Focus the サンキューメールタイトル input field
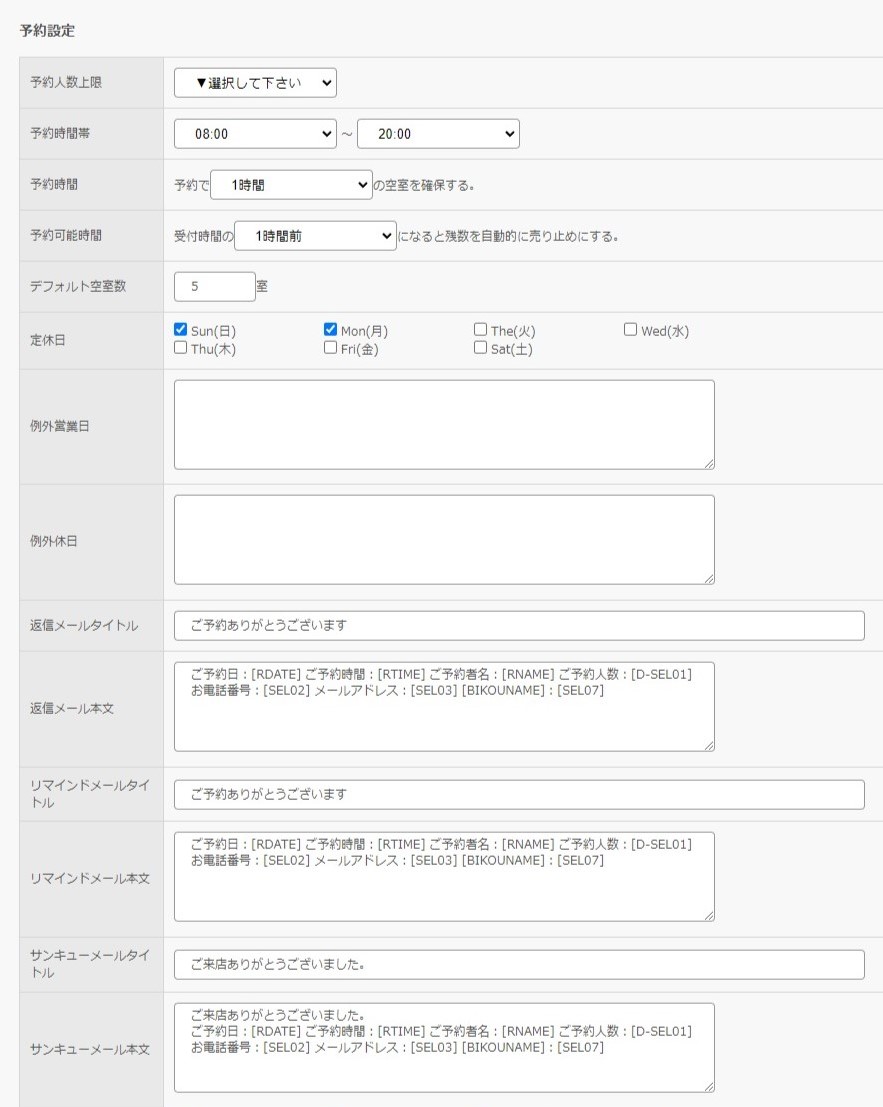The image size is (883, 1107). [x=519, y=964]
